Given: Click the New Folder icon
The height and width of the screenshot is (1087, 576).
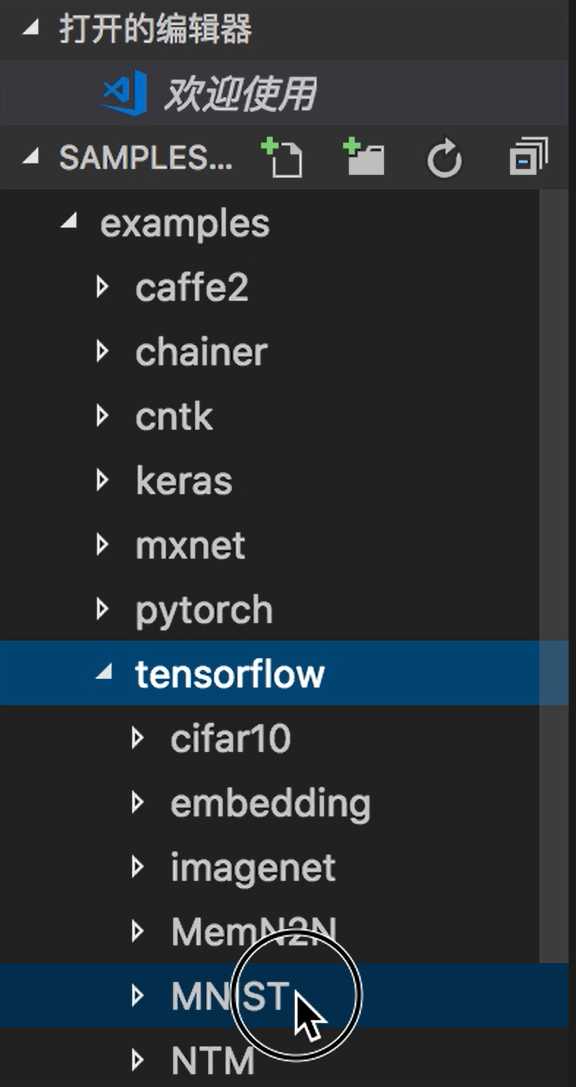Looking at the screenshot, I should pyautogui.click(x=364, y=157).
